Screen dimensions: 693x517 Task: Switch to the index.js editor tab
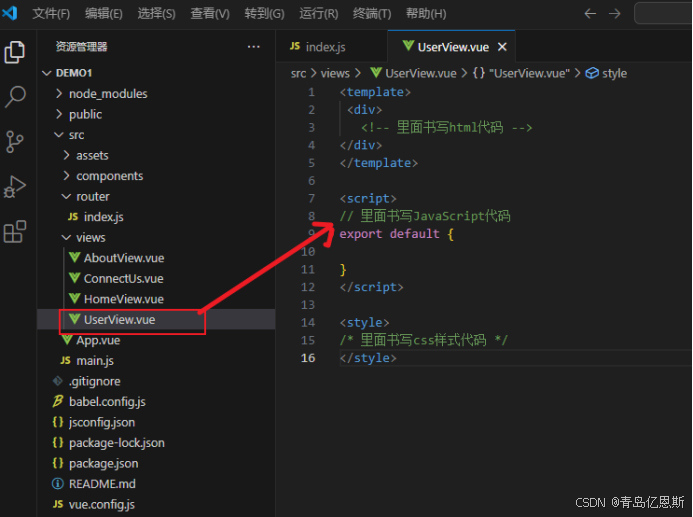(331, 46)
